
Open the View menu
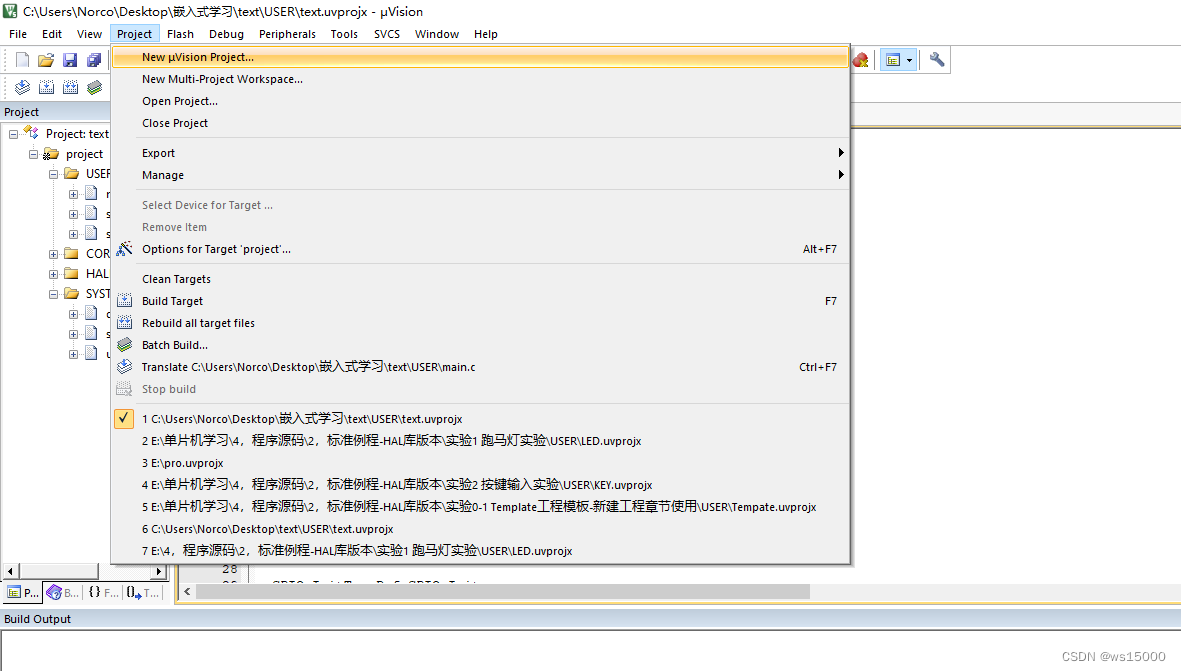(x=89, y=34)
